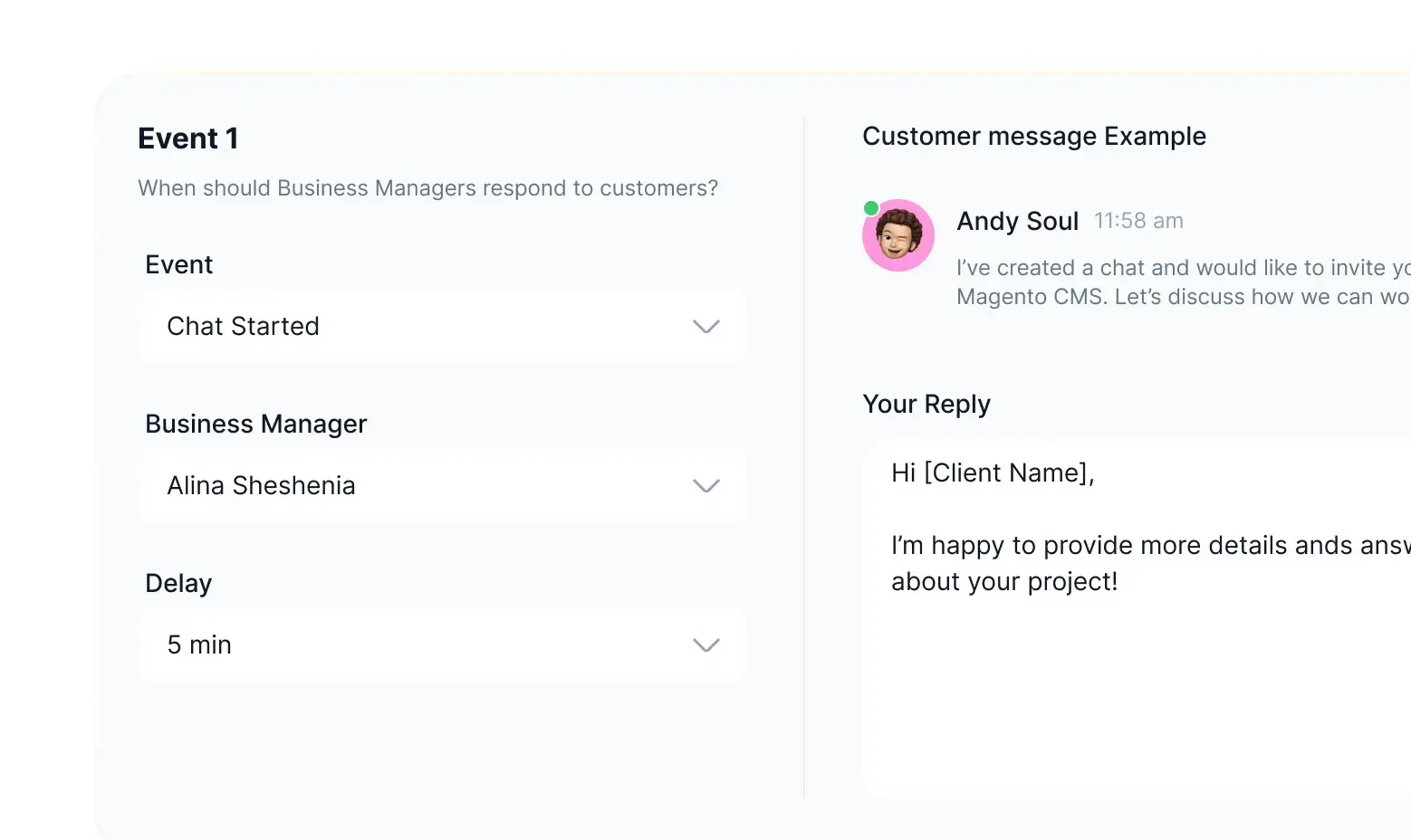Screen dimensions: 1411x840
Task: Click the green online status indicator
Action: click(872, 207)
